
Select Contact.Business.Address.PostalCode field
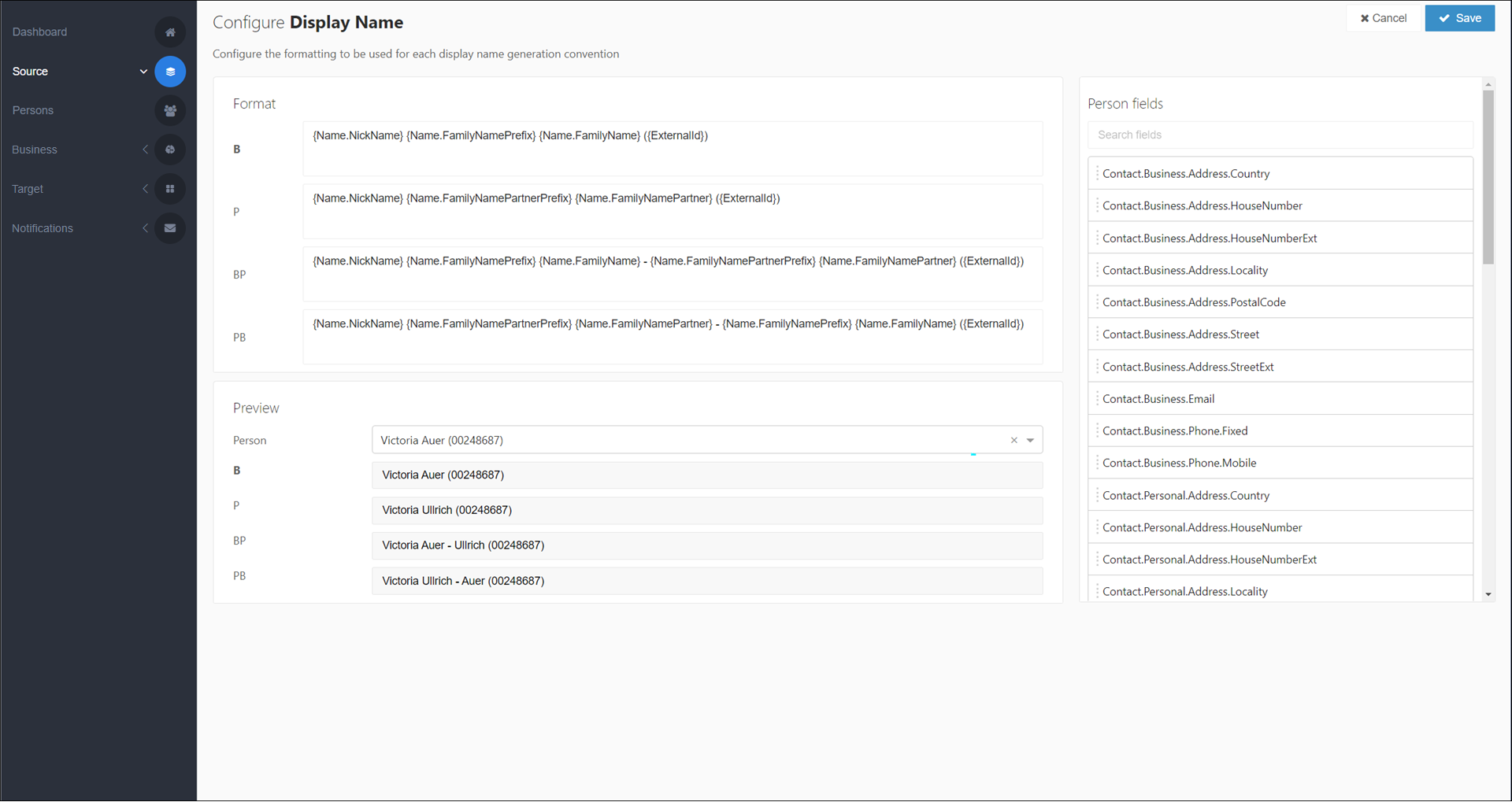[x=1280, y=302]
